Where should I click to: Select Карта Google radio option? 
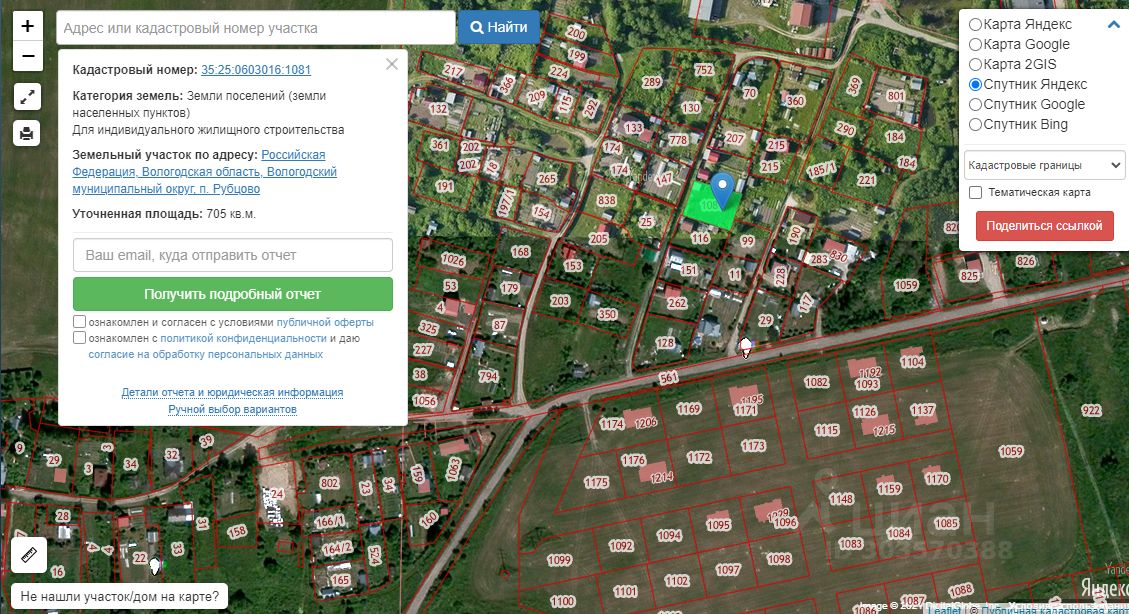click(x=975, y=45)
